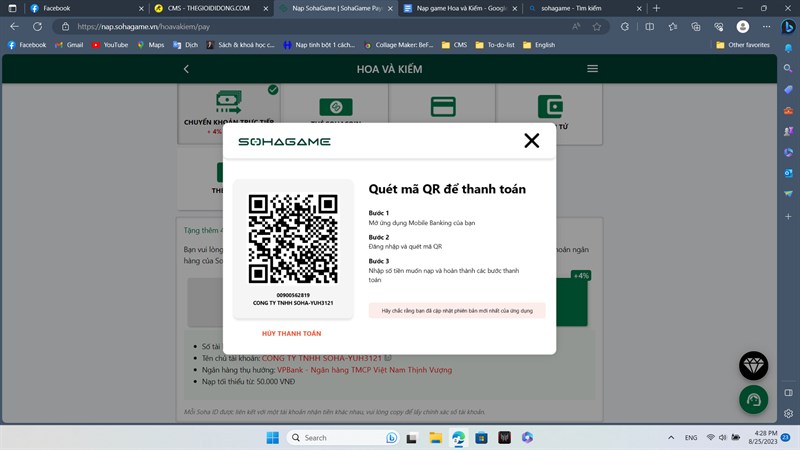Open the Edge sidebar Outlook icon
The image size is (800, 450).
coord(788,173)
